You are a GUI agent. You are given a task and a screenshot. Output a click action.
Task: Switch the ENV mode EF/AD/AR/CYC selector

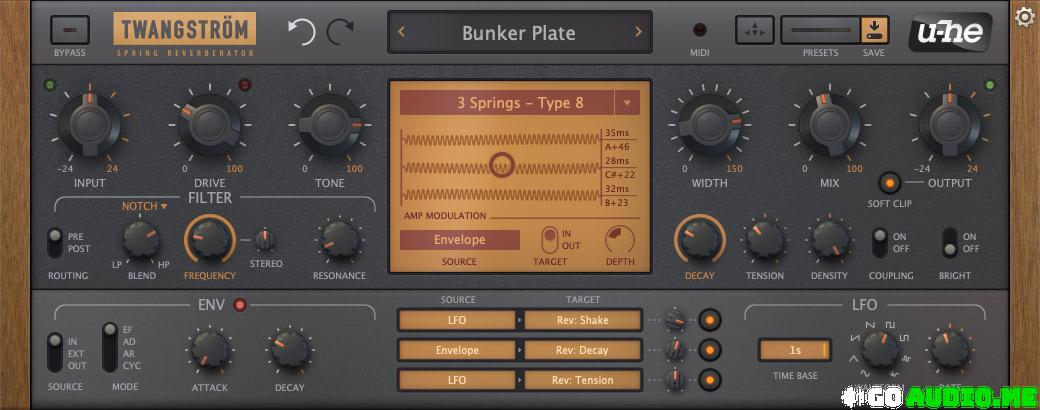(110, 348)
